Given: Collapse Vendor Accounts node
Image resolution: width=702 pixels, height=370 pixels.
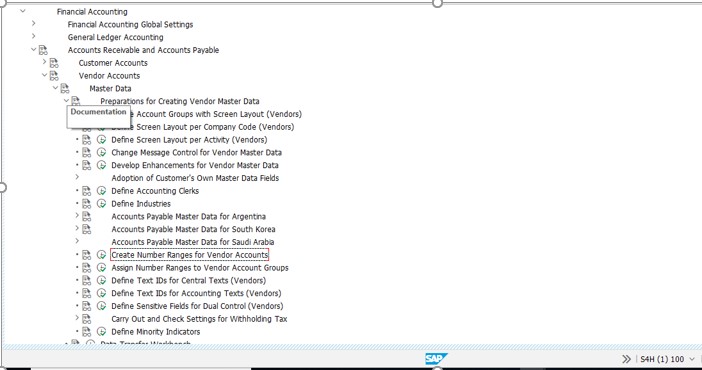Looking at the screenshot, I should [44, 75].
